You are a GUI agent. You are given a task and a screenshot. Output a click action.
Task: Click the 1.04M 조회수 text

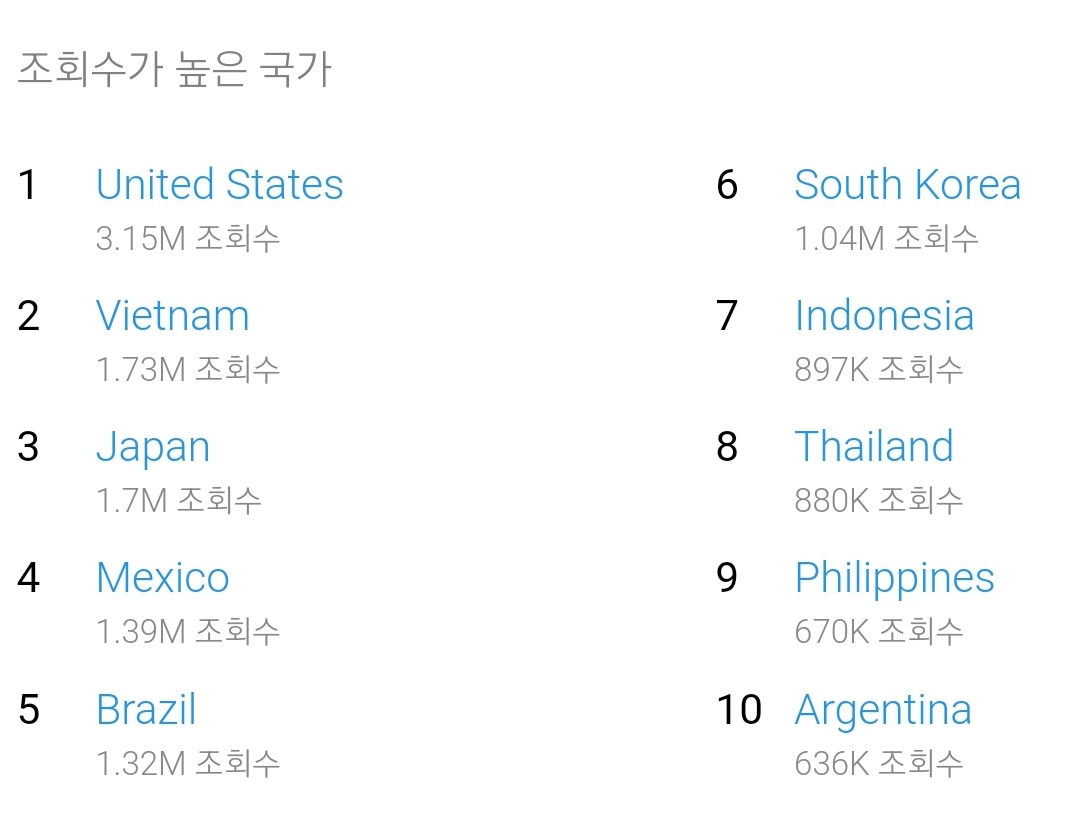coord(886,238)
